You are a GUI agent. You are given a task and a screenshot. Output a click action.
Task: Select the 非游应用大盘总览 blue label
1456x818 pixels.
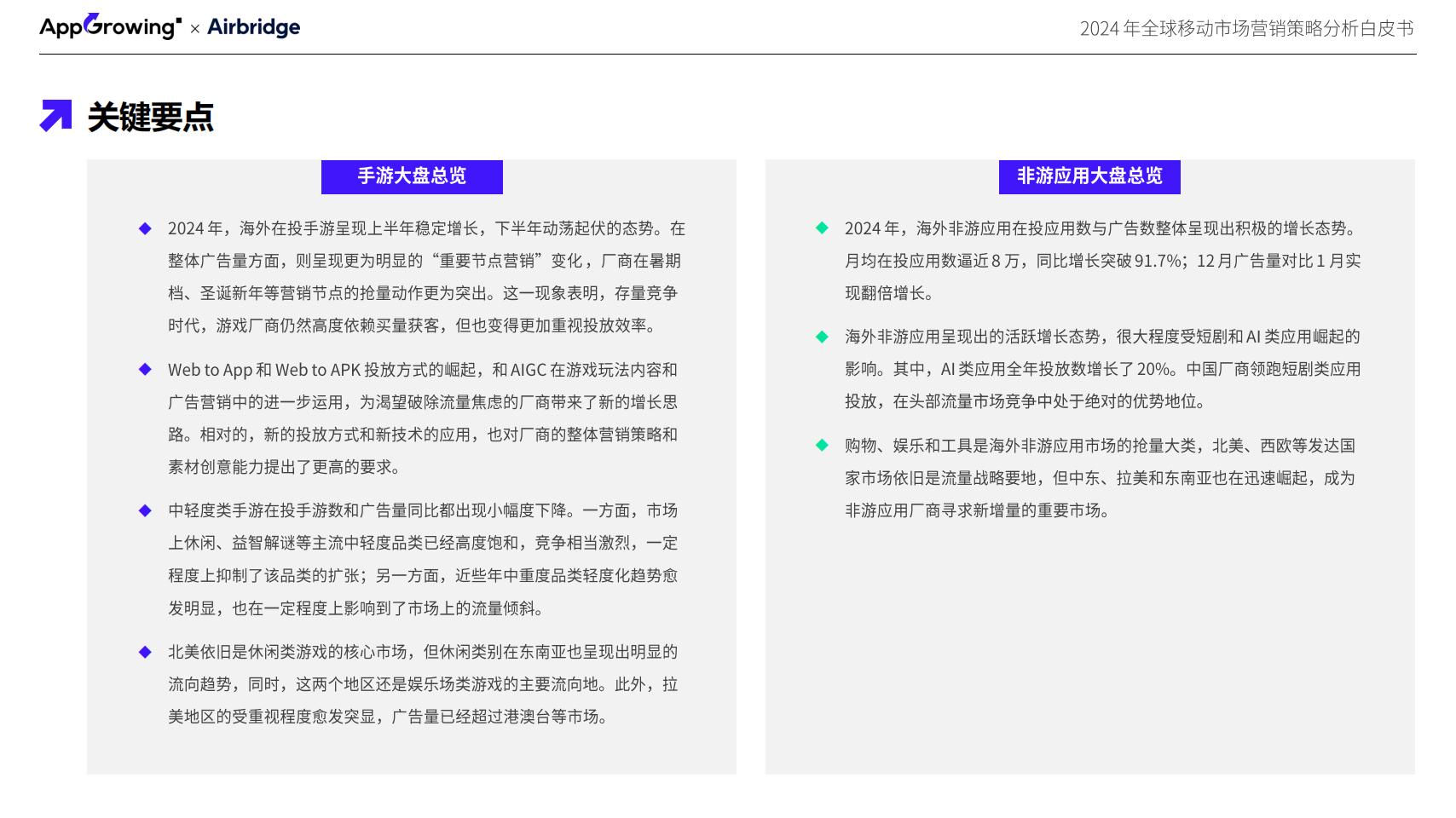click(x=1089, y=176)
